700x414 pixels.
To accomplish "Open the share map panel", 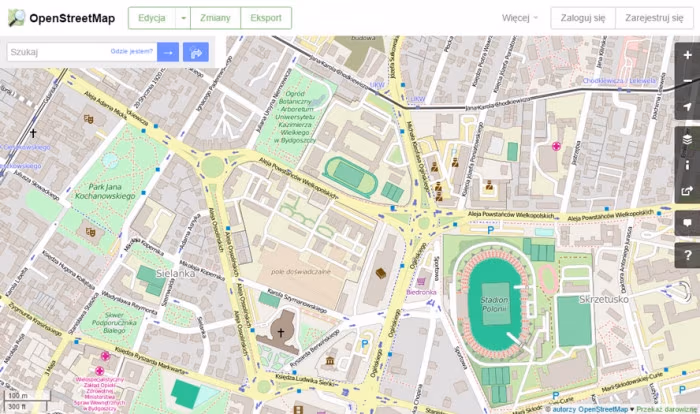I will 687,191.
